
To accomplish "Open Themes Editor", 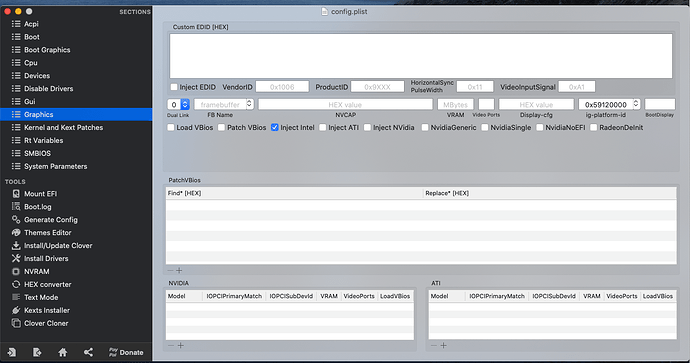I will (48, 232).
